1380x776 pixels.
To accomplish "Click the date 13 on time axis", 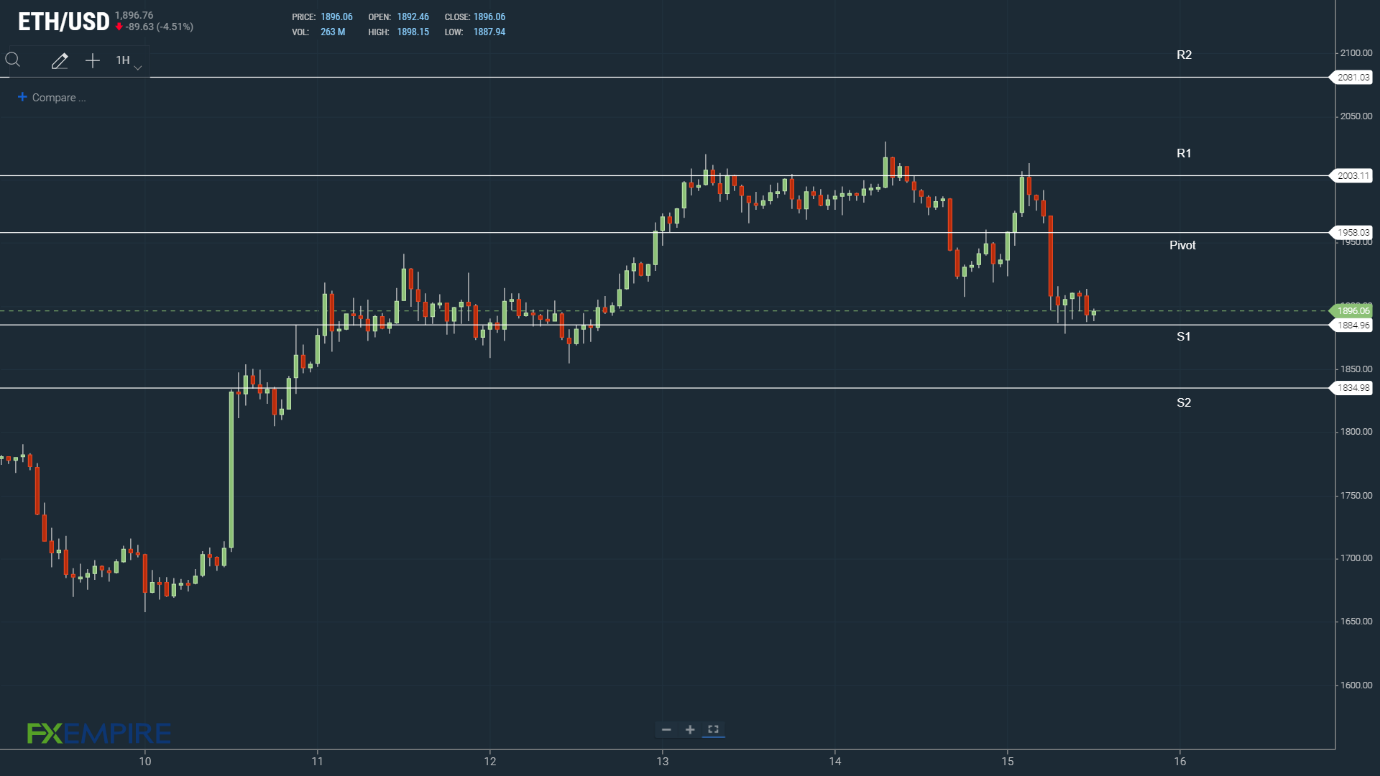I will coord(662,761).
